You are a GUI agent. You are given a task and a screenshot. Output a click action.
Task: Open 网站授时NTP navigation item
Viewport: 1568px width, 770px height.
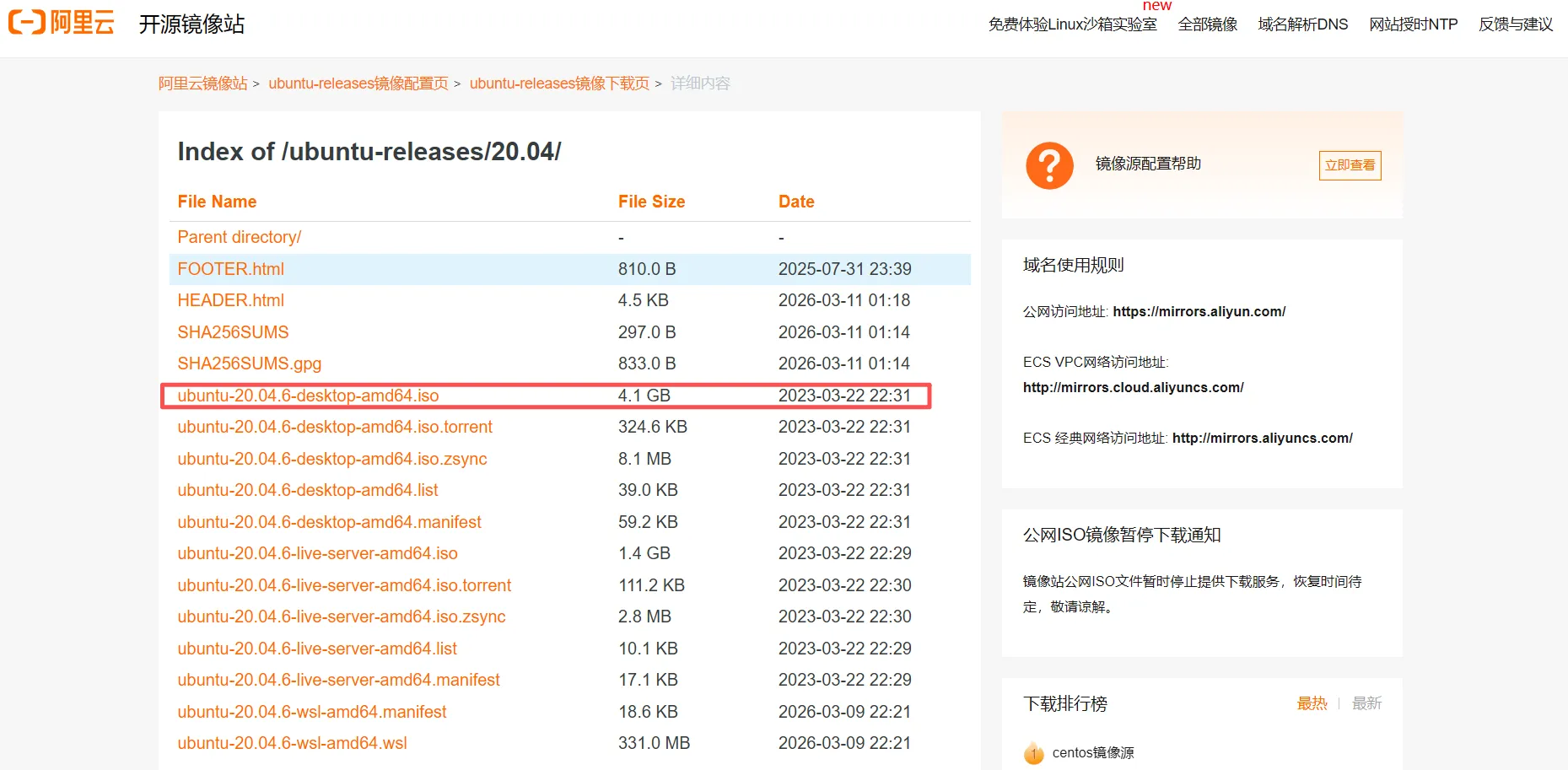point(1414,24)
